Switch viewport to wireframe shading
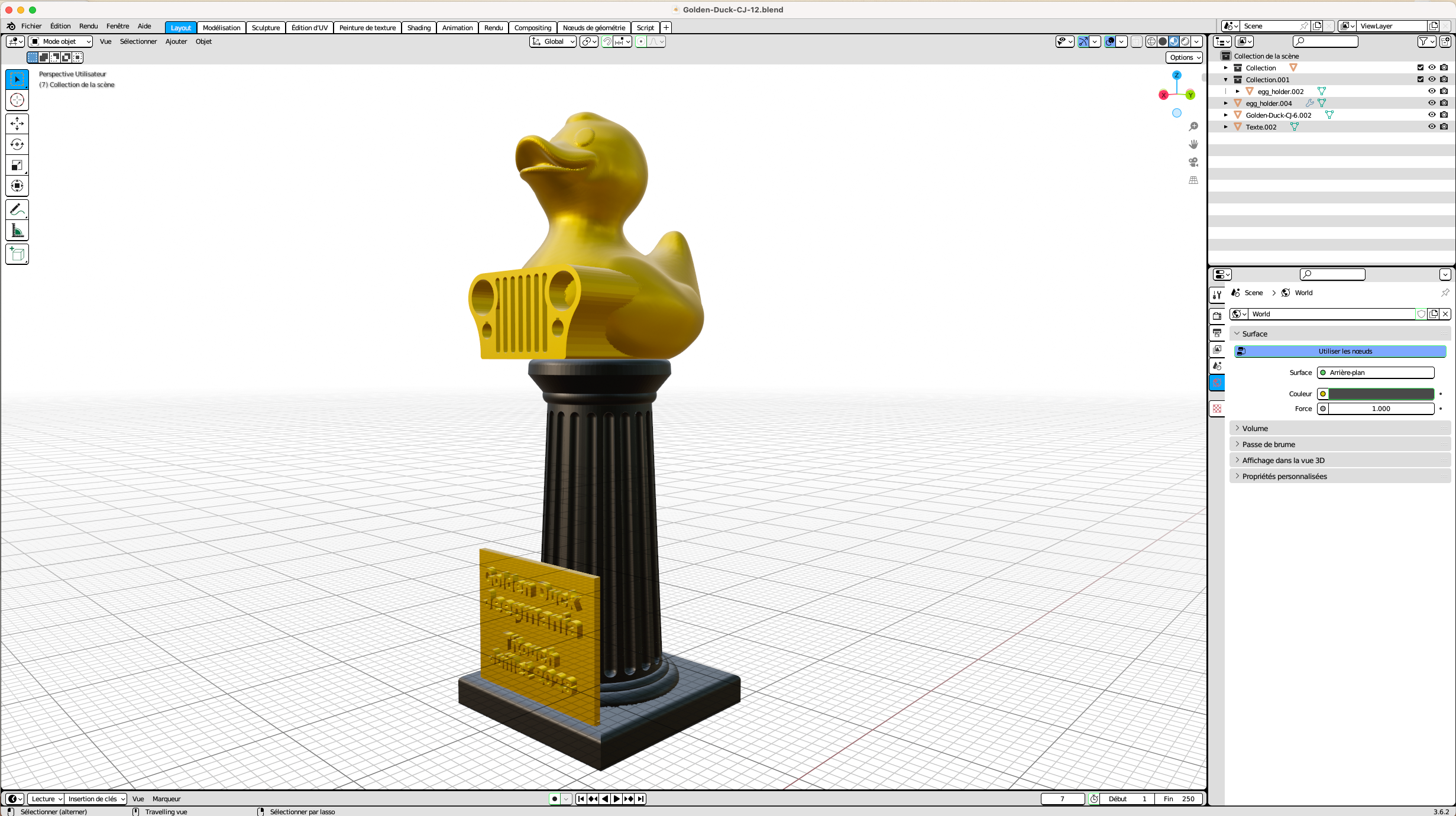 point(1151,41)
